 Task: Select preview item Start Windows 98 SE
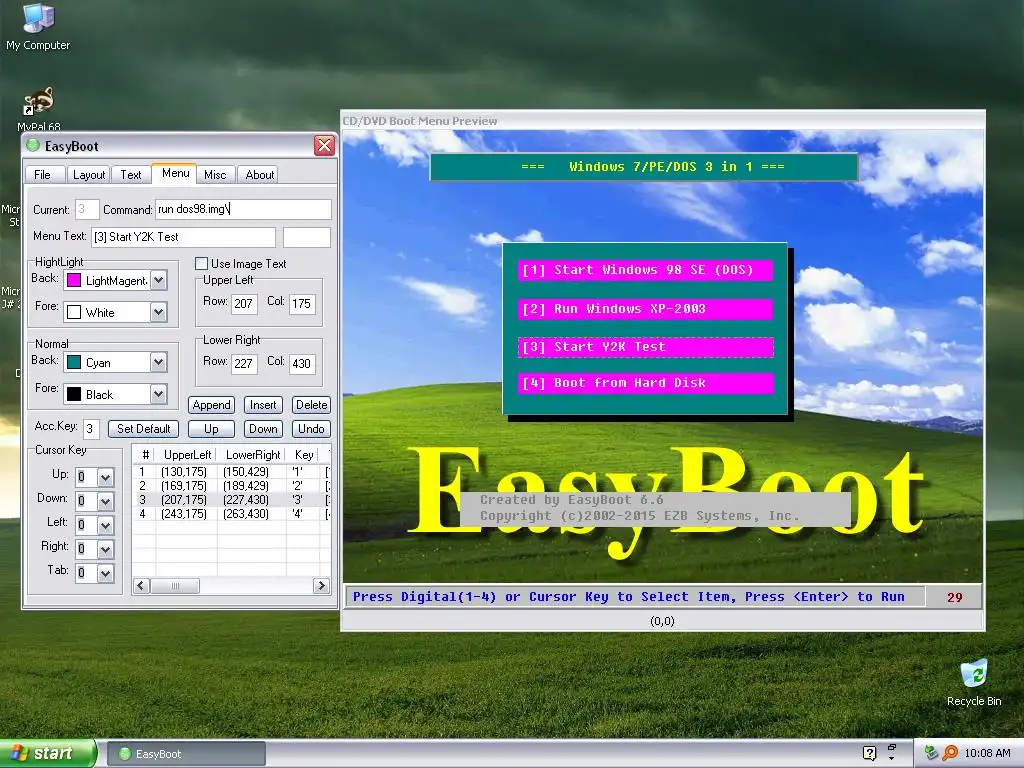pos(645,270)
